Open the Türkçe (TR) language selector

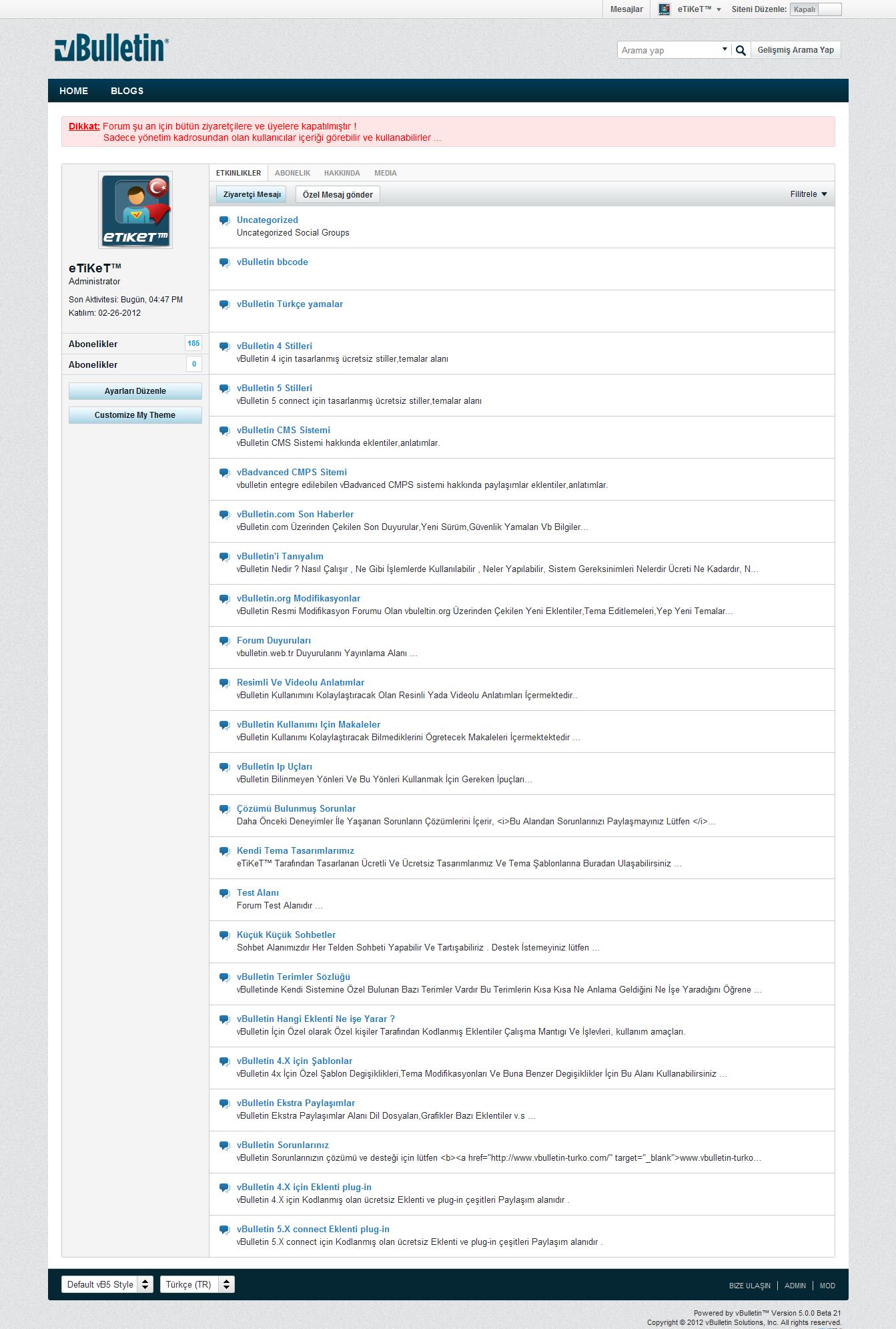click(197, 1284)
